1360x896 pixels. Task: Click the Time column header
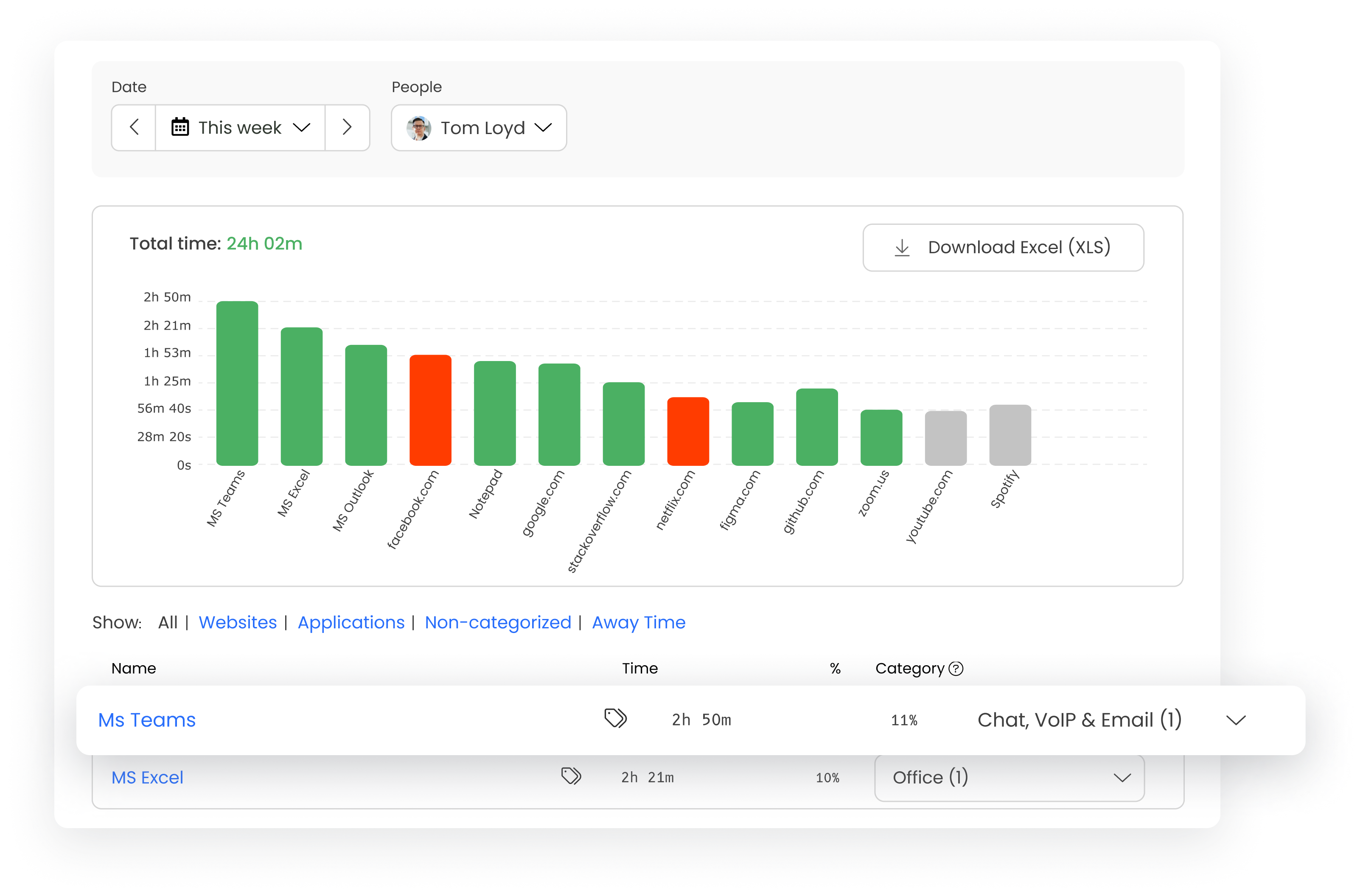pos(640,669)
